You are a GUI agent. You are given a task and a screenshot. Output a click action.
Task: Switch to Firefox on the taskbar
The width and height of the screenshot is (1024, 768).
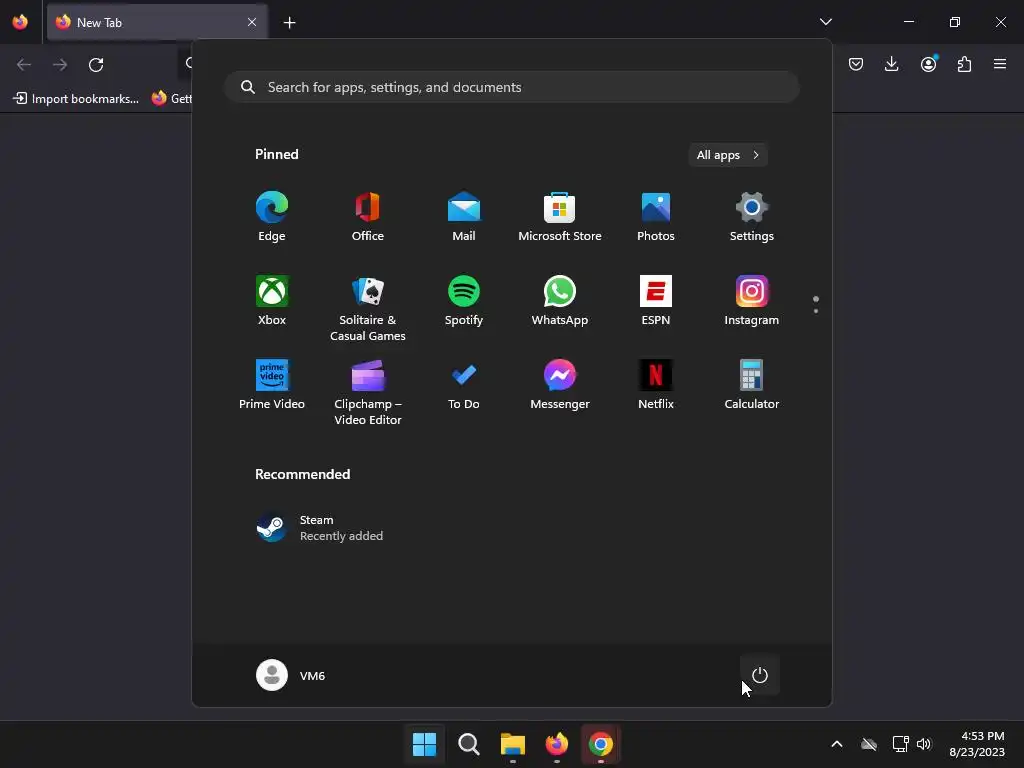(x=557, y=744)
